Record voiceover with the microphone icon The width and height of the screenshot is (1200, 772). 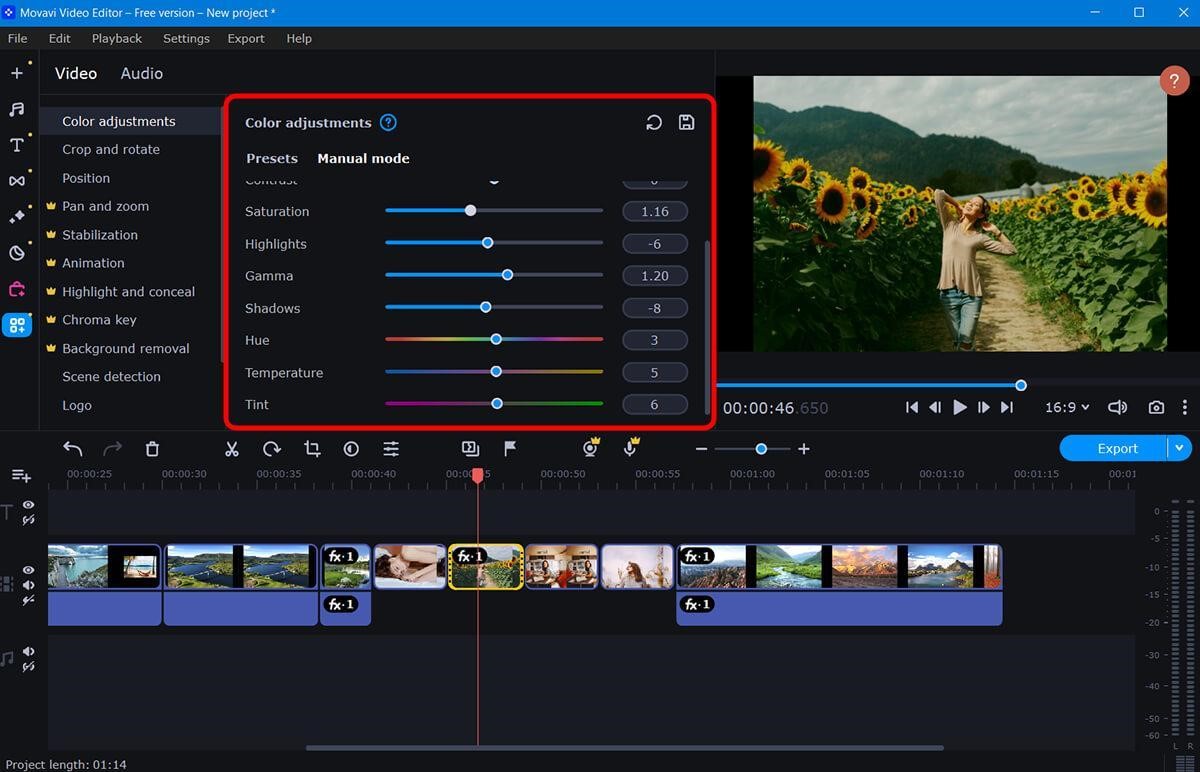click(x=630, y=449)
